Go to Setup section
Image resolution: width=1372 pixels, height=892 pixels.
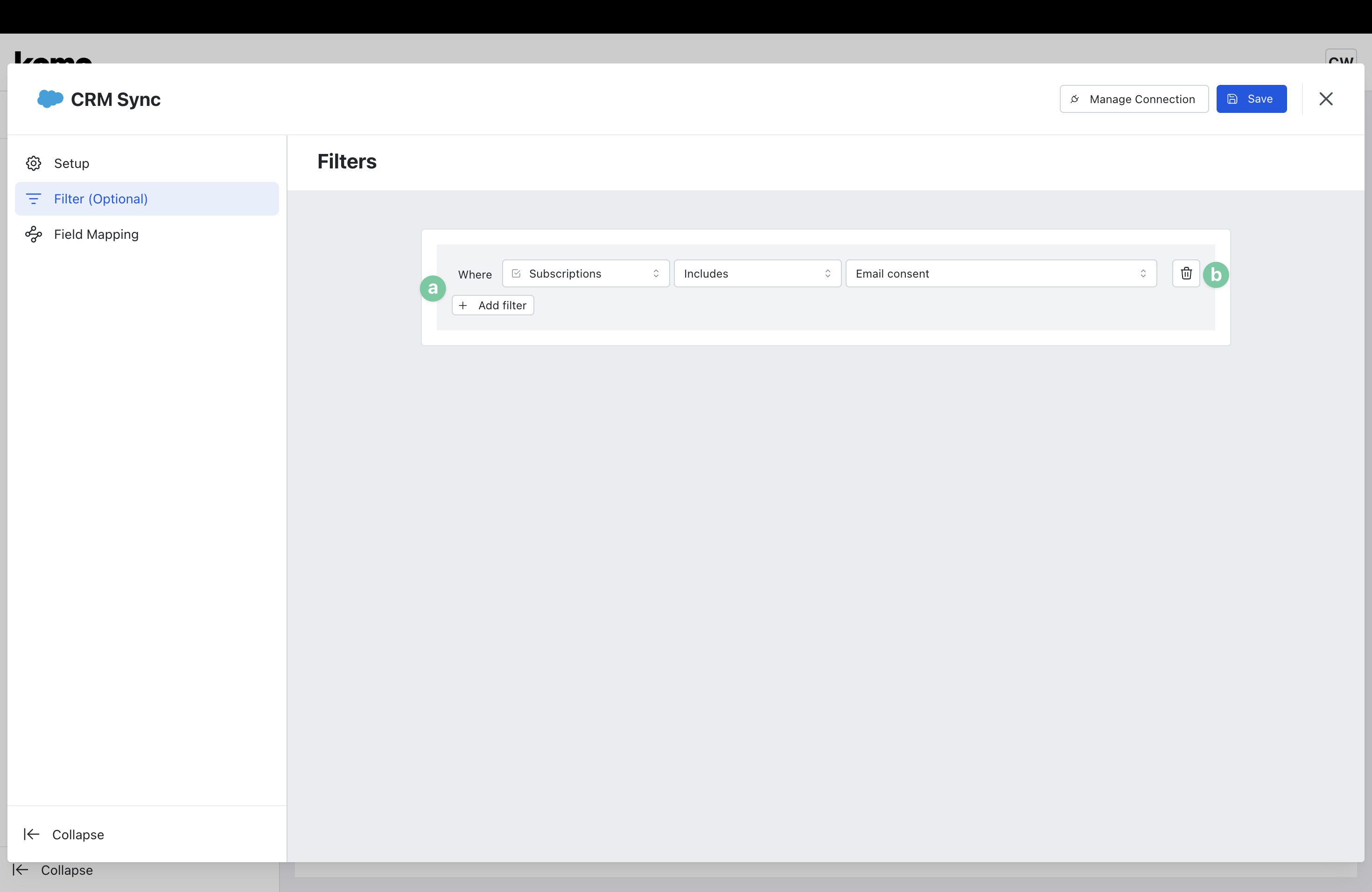coord(71,163)
